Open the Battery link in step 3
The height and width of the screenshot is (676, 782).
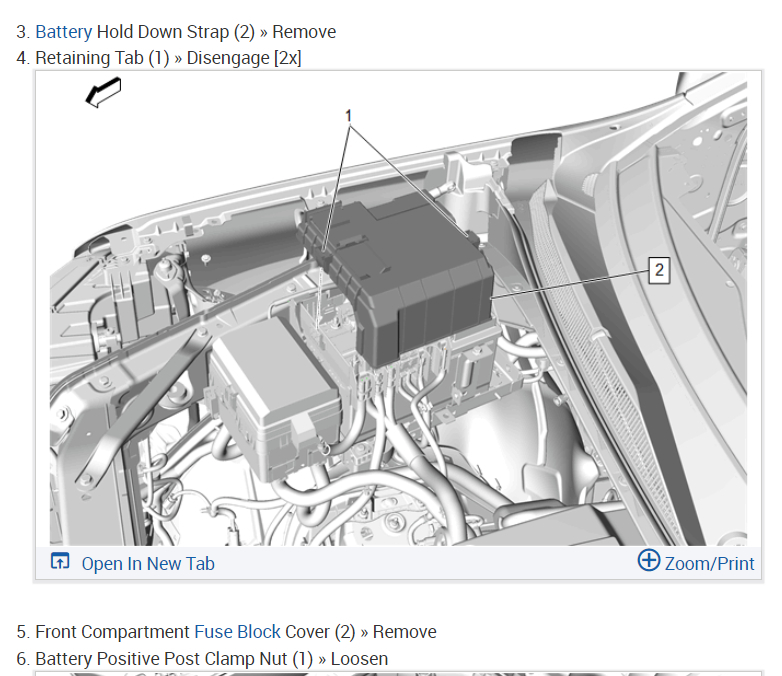click(63, 32)
